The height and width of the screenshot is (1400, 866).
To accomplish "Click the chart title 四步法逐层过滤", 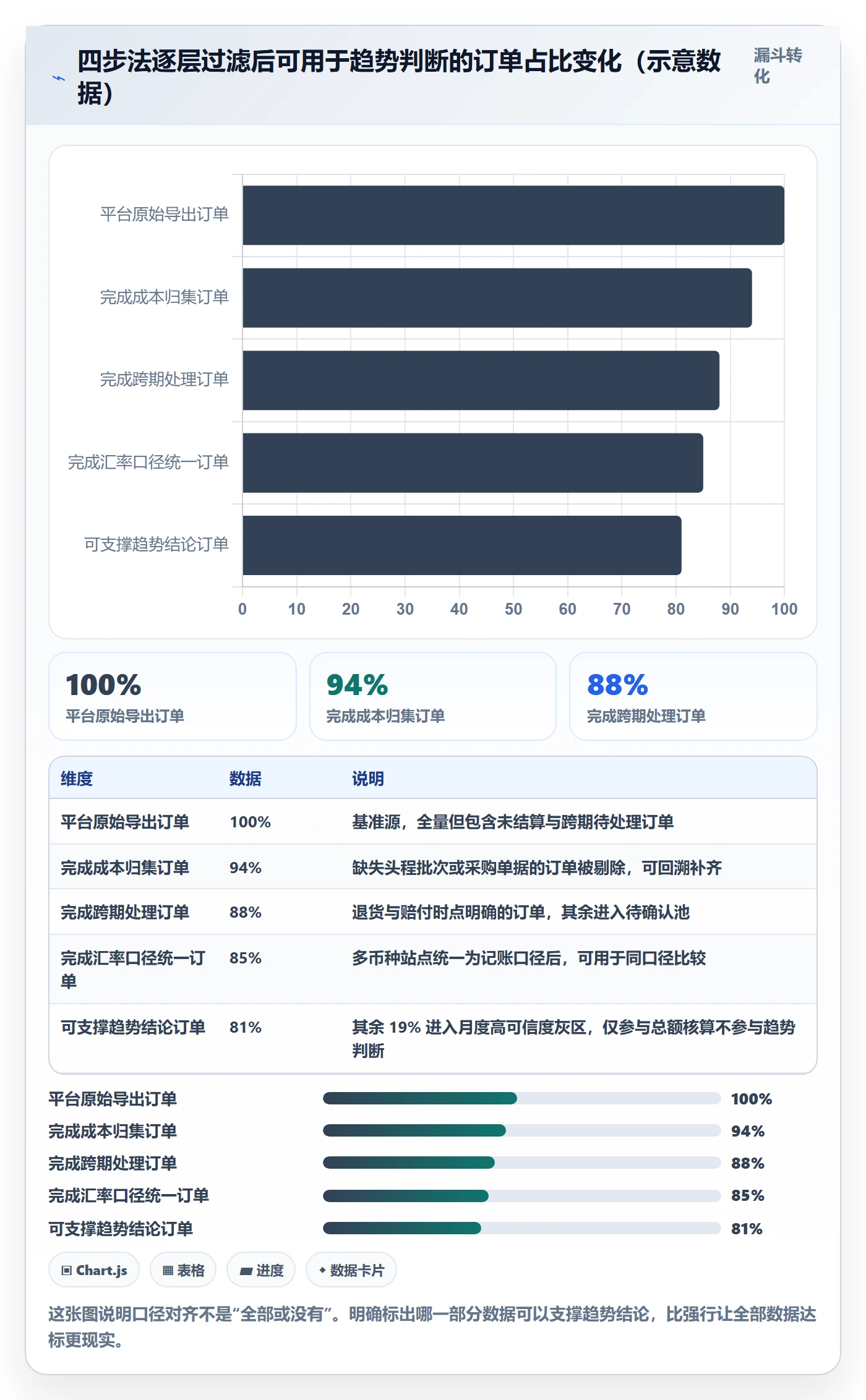I will (399, 77).
